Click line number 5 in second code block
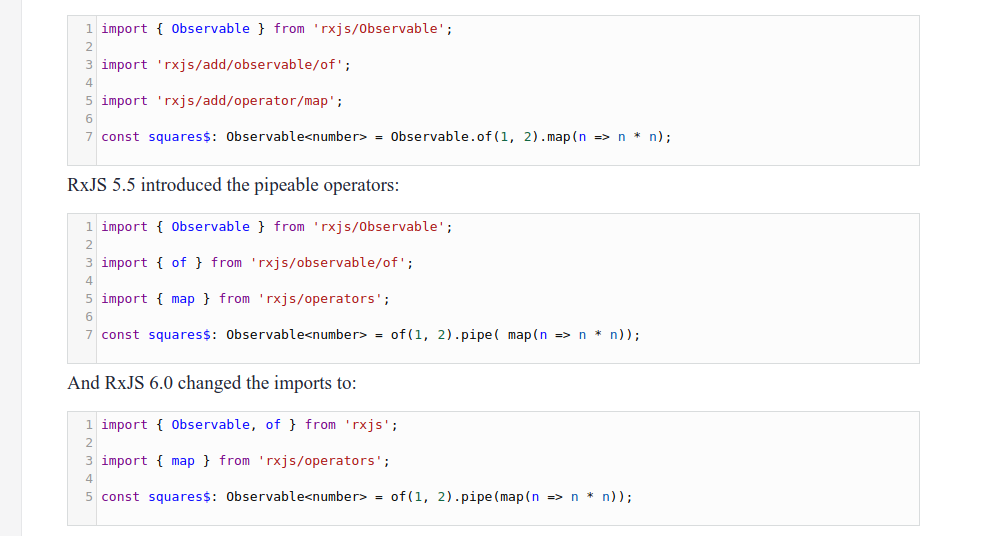 coord(89,299)
